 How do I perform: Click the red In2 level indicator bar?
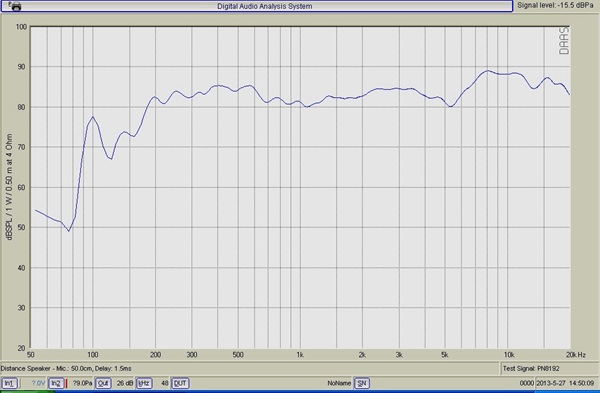click(67, 383)
